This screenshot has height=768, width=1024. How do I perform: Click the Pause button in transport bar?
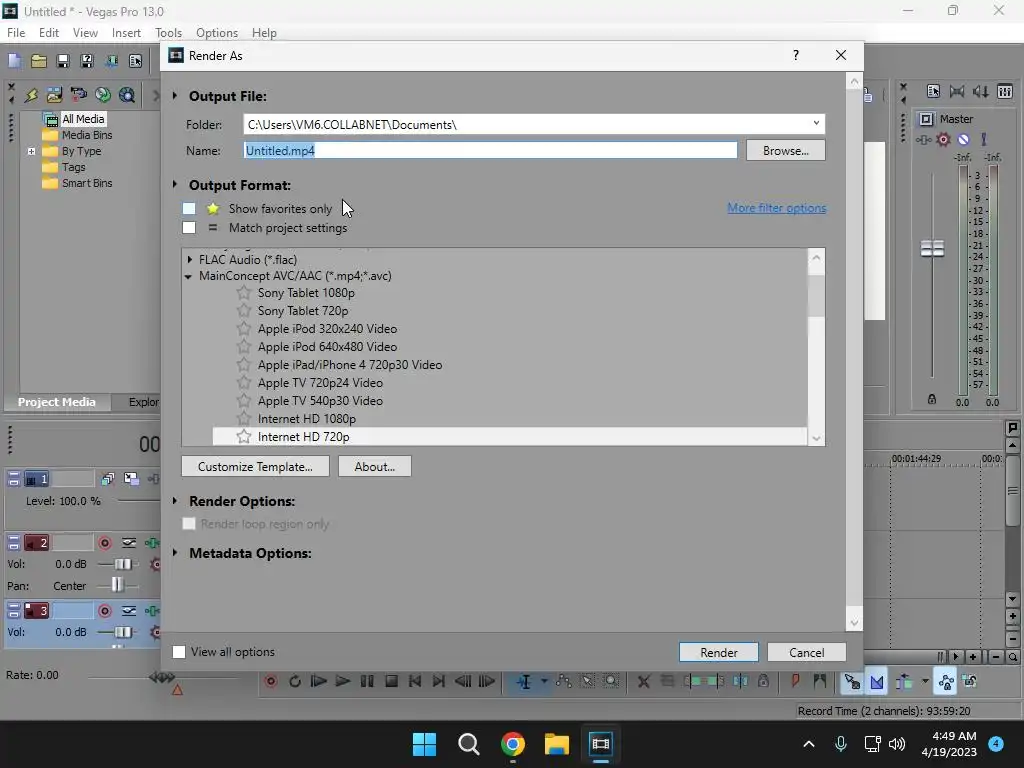[367, 681]
